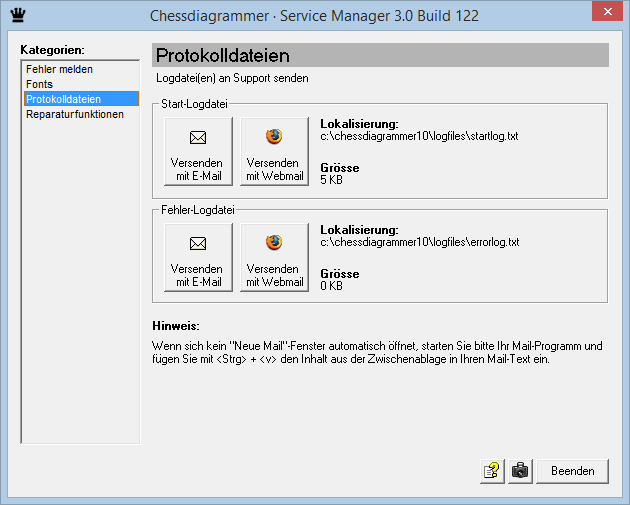The height and width of the screenshot is (505, 630).
Task: Send the Fehler-Logdatei via E-Mail
Action: pos(198,258)
